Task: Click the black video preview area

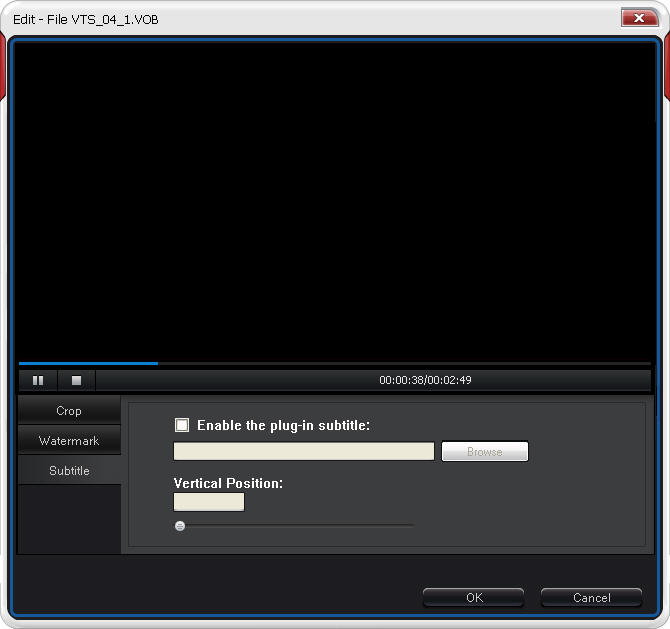Action: click(x=334, y=200)
